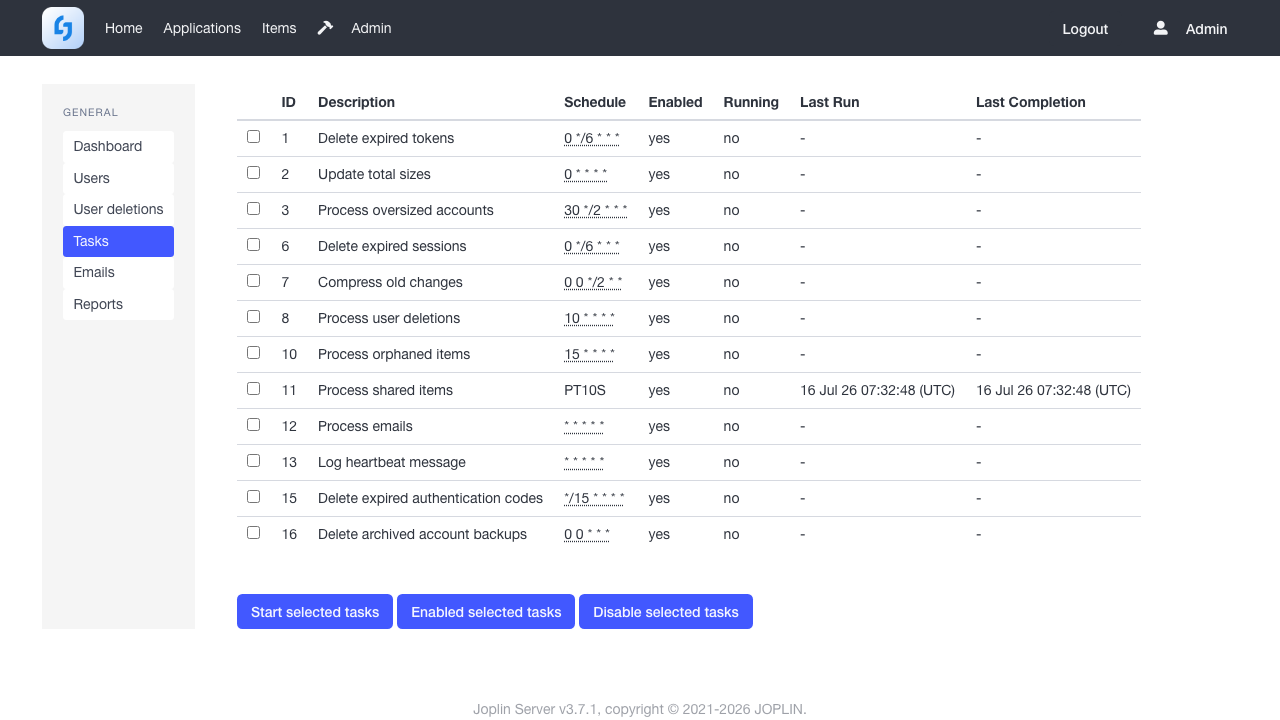The width and height of the screenshot is (1280, 720).
Task: Open the Dashboard sidebar item
Action: pos(118,146)
